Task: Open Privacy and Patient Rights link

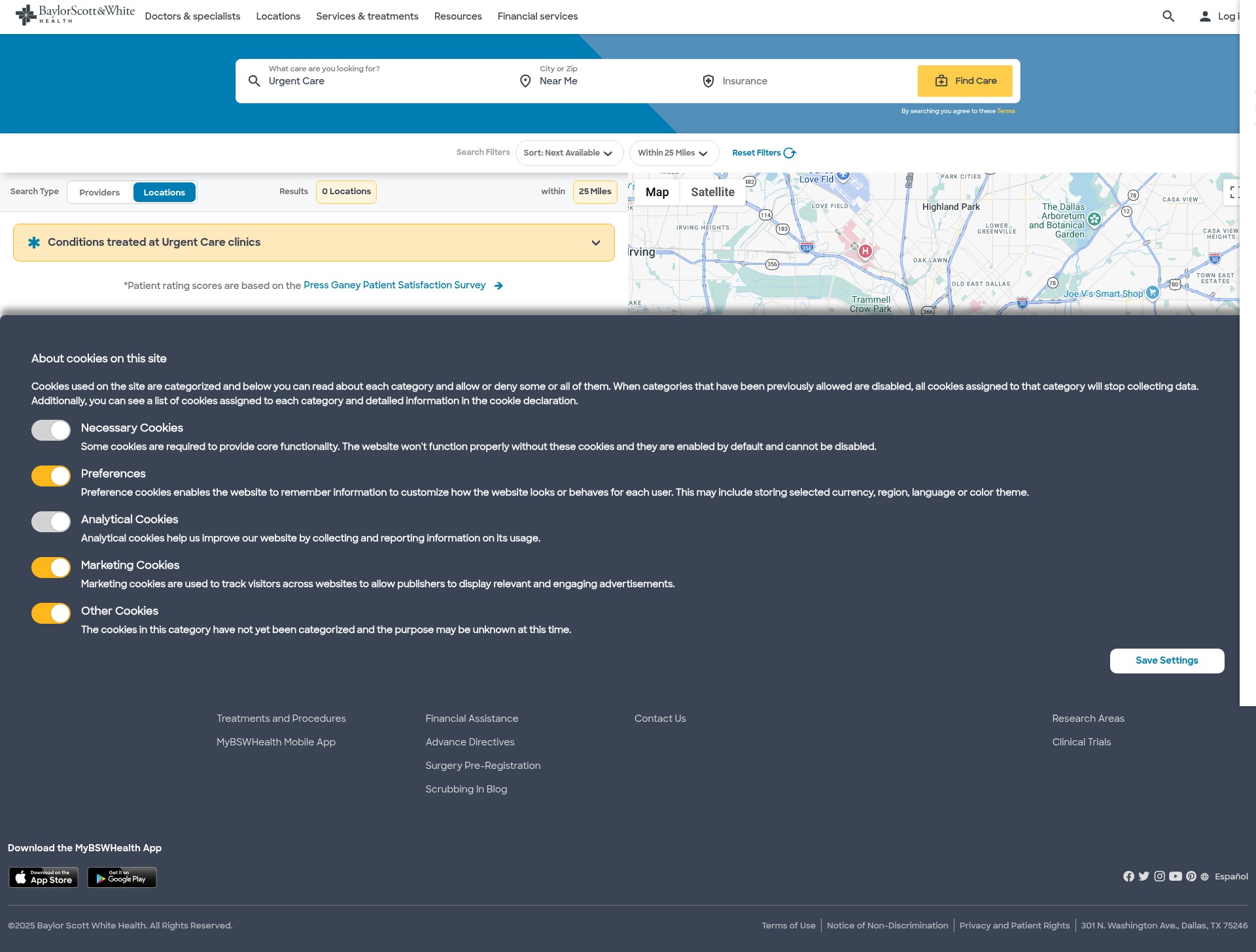Action: pos(1015,926)
